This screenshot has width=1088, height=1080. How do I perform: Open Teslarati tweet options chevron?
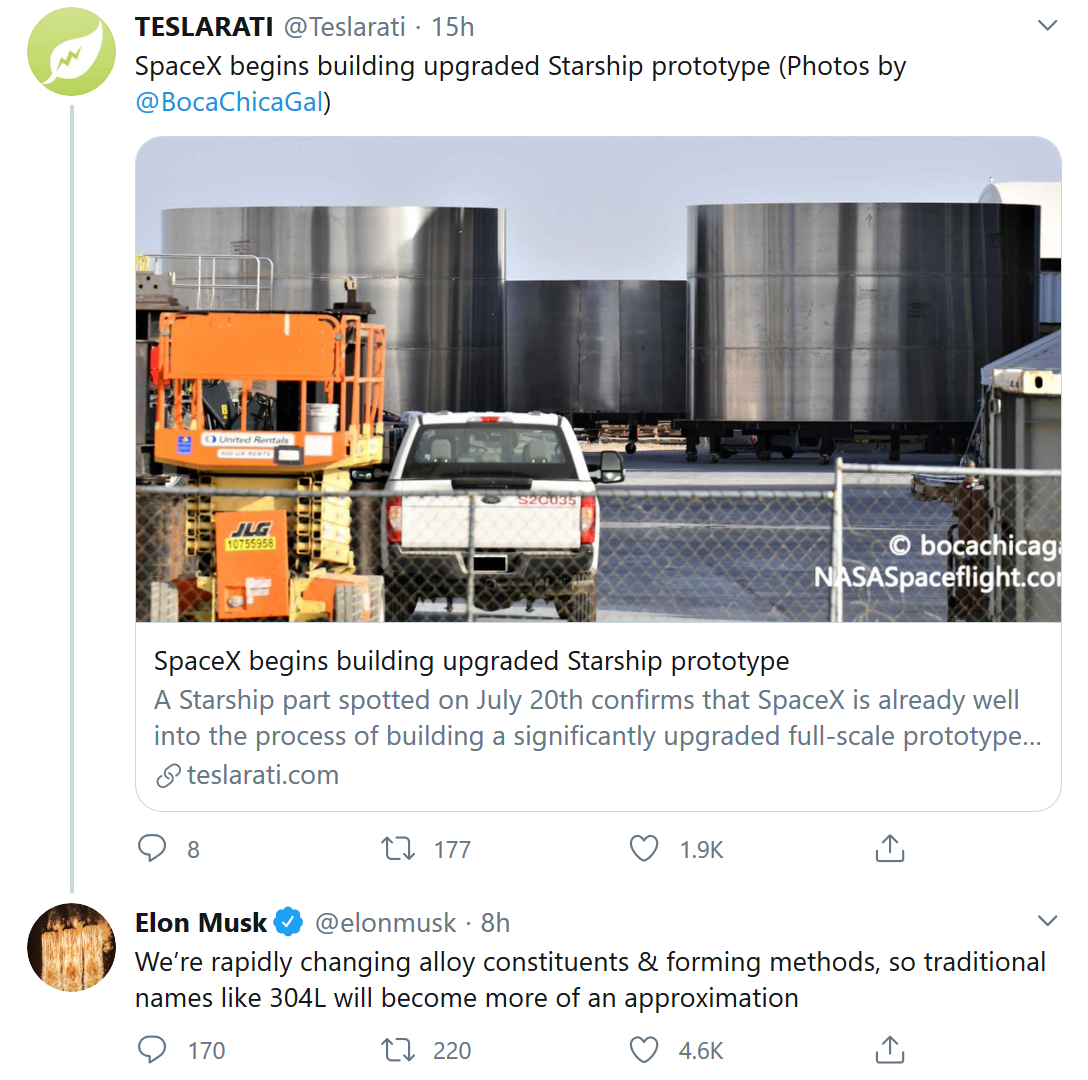point(1047,26)
